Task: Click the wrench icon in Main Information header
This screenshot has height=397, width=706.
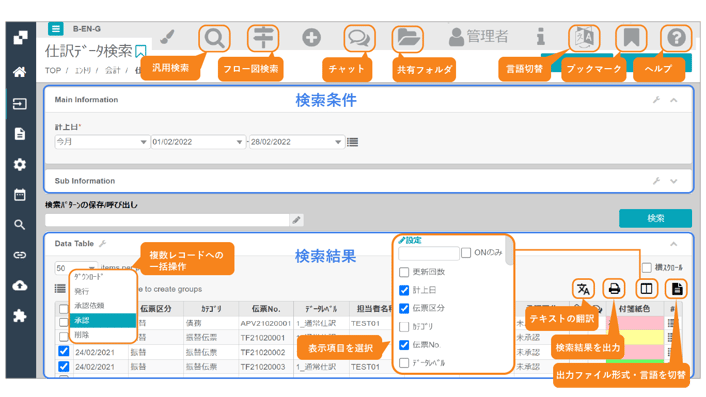Action: pos(656,100)
